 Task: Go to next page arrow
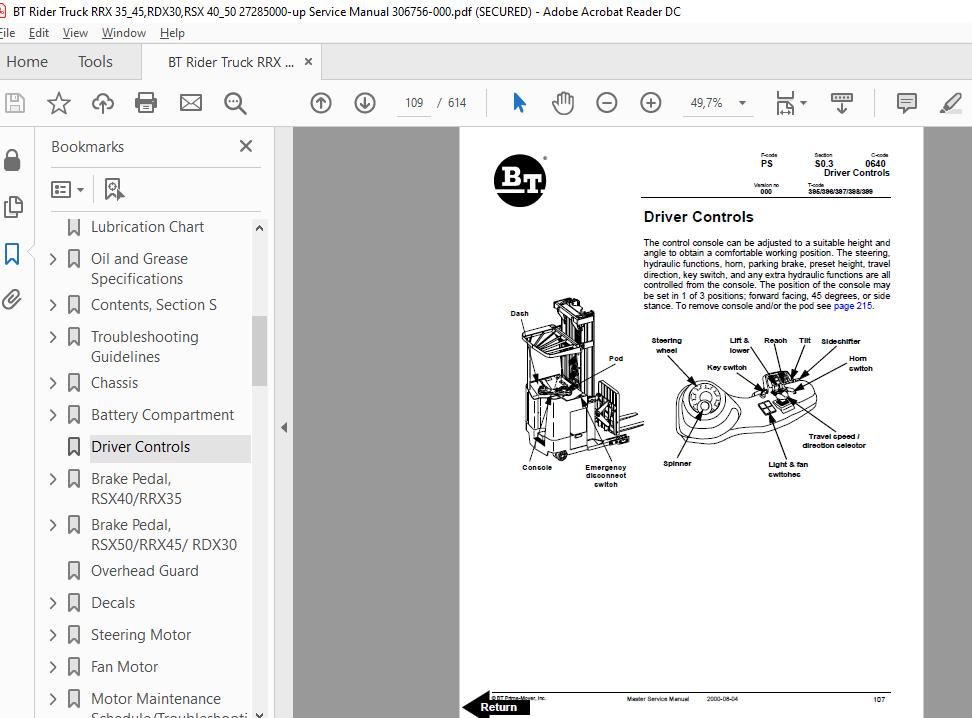coord(365,103)
